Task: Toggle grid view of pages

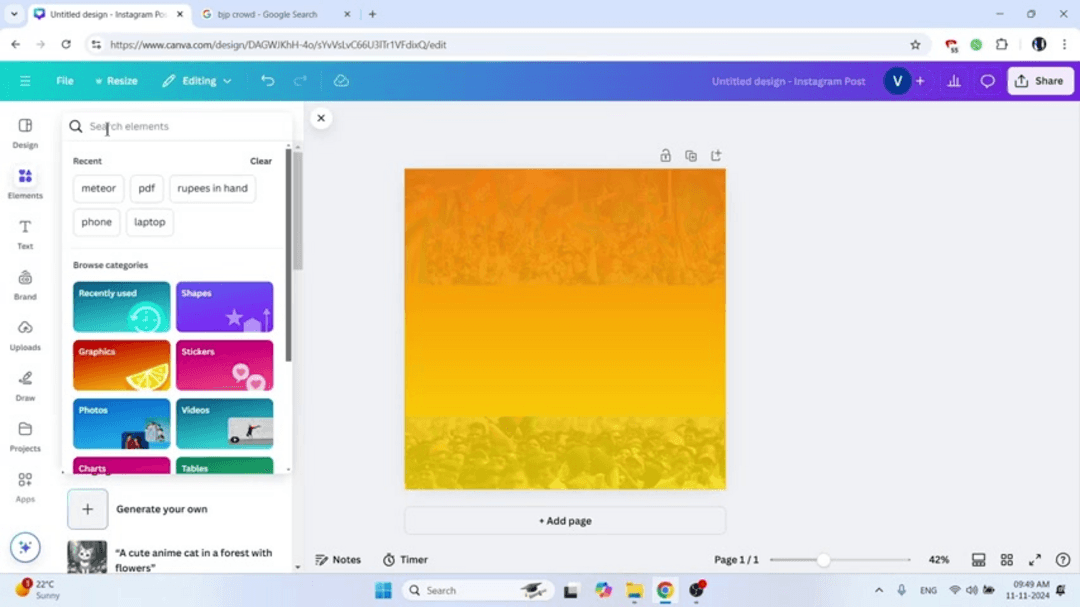Action: 1007,560
